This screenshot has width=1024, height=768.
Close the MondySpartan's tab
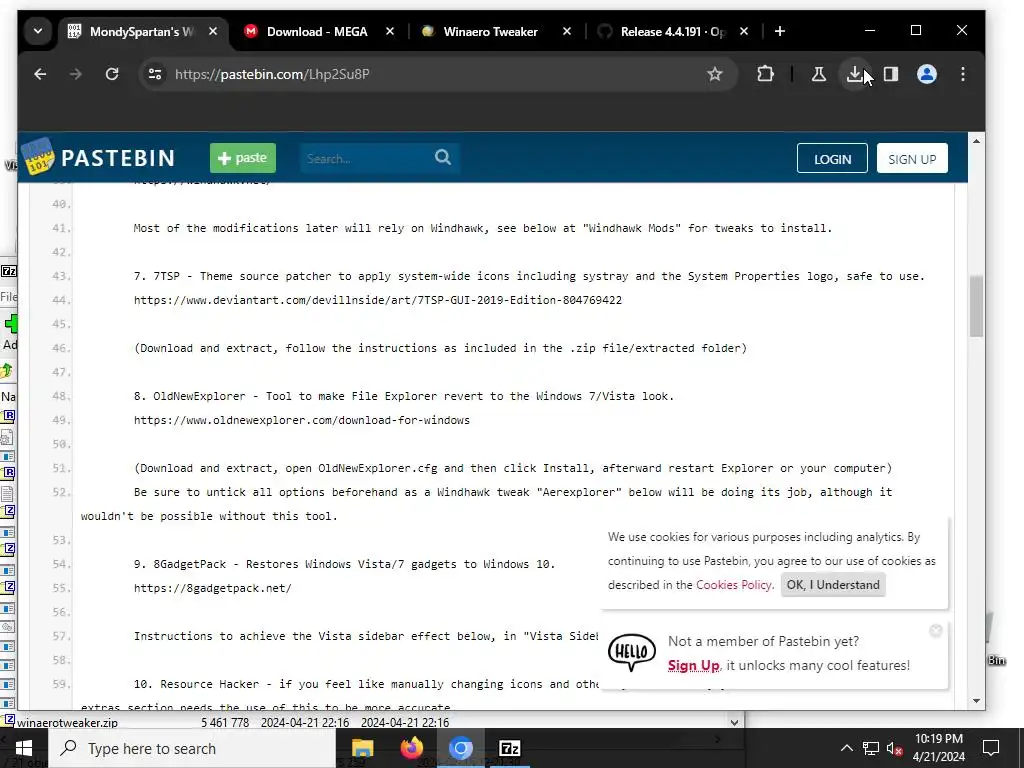pos(213,31)
